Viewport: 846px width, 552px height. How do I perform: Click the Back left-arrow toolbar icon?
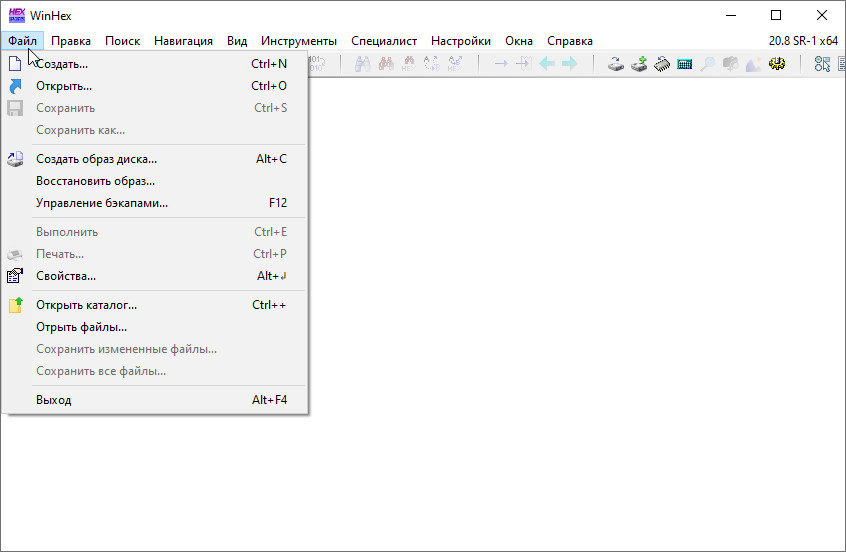coord(547,64)
